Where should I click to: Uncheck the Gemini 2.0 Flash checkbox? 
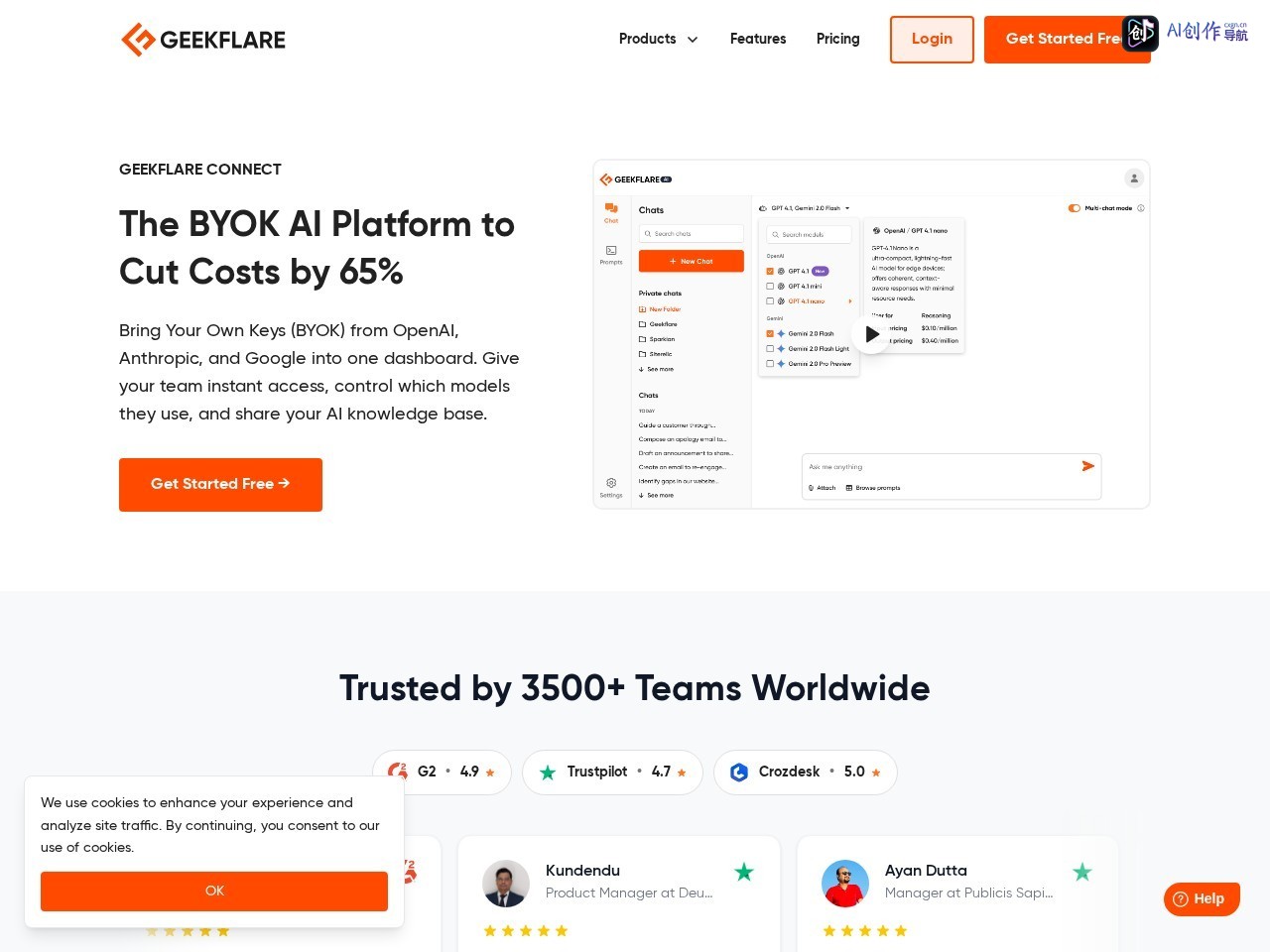(770, 333)
